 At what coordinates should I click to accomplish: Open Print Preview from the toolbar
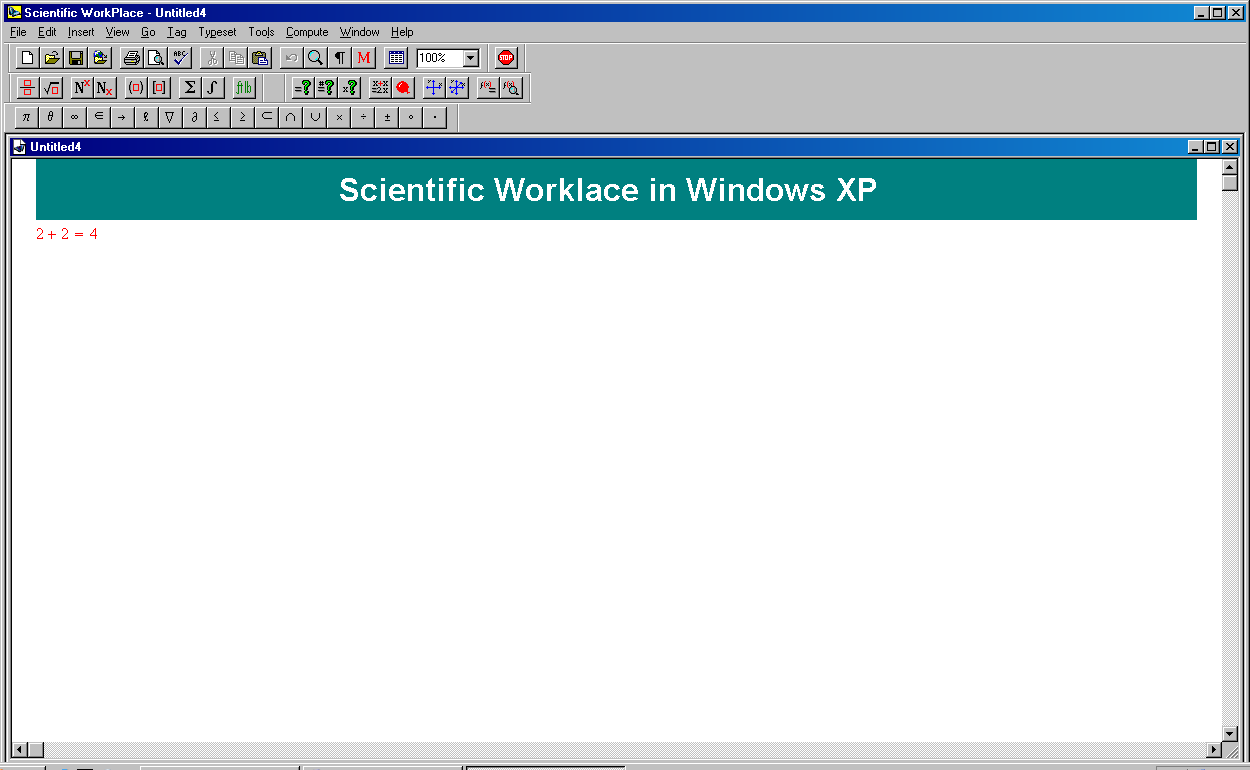156,58
